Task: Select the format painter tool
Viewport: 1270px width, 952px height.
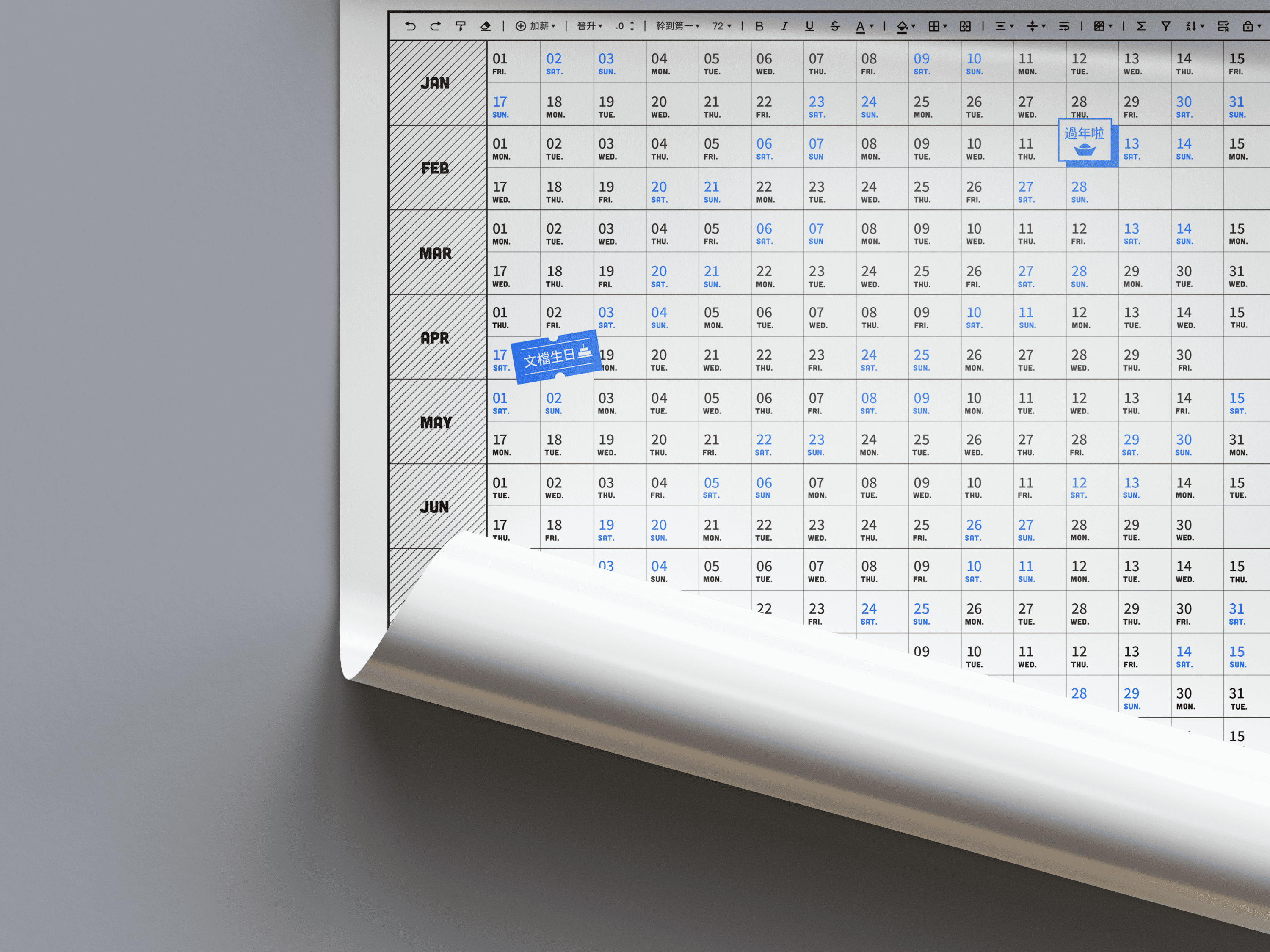Action: [x=461, y=26]
